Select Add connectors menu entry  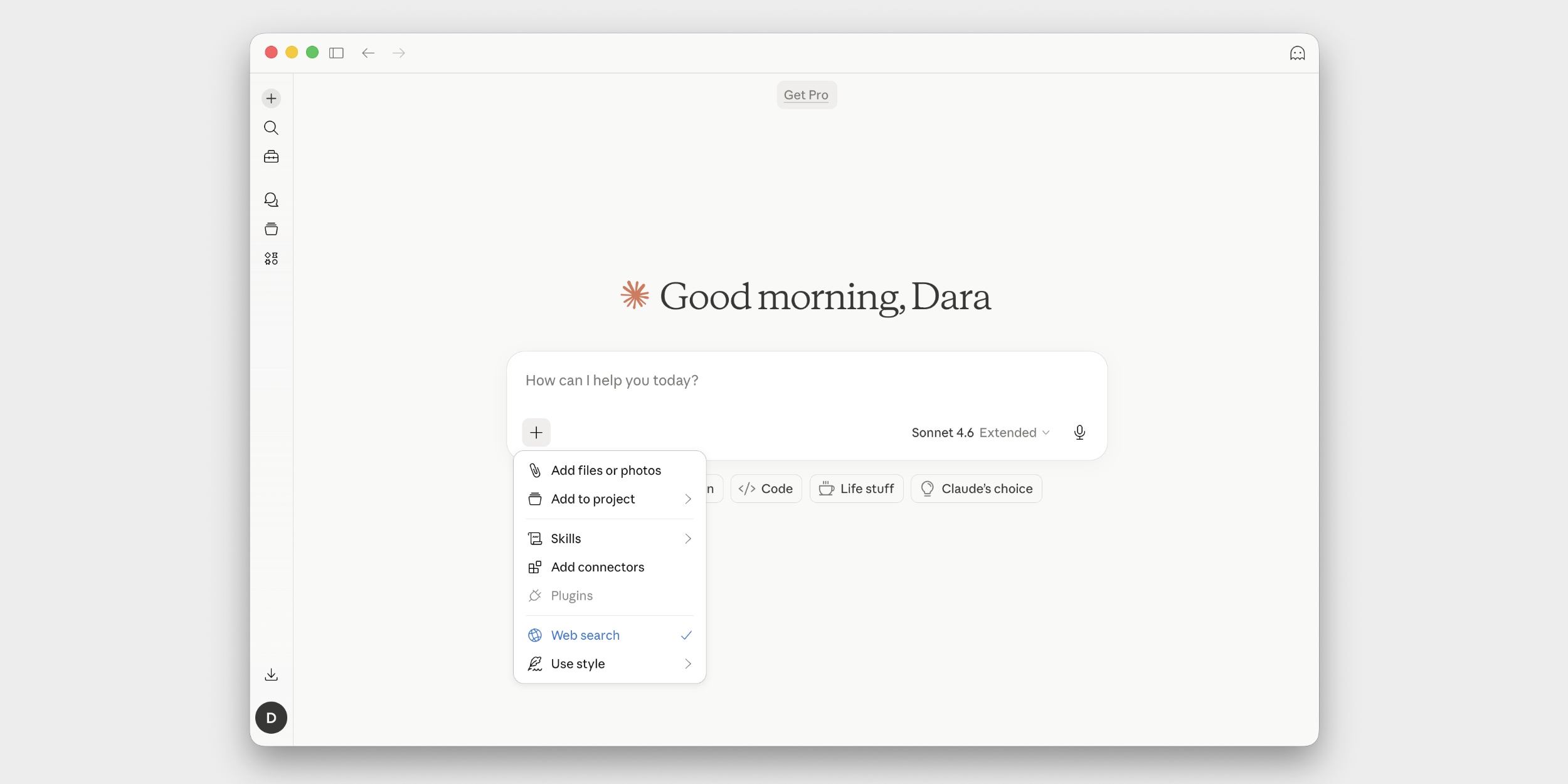(597, 567)
